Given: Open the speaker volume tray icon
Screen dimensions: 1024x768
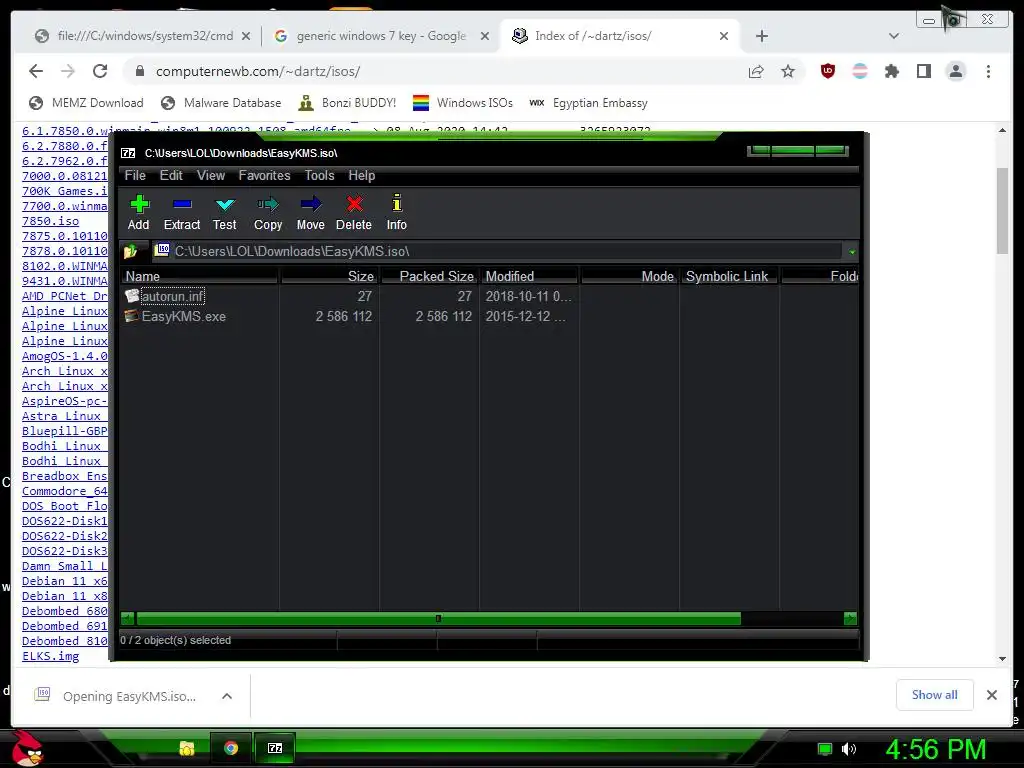Looking at the screenshot, I should pyautogui.click(x=849, y=749).
